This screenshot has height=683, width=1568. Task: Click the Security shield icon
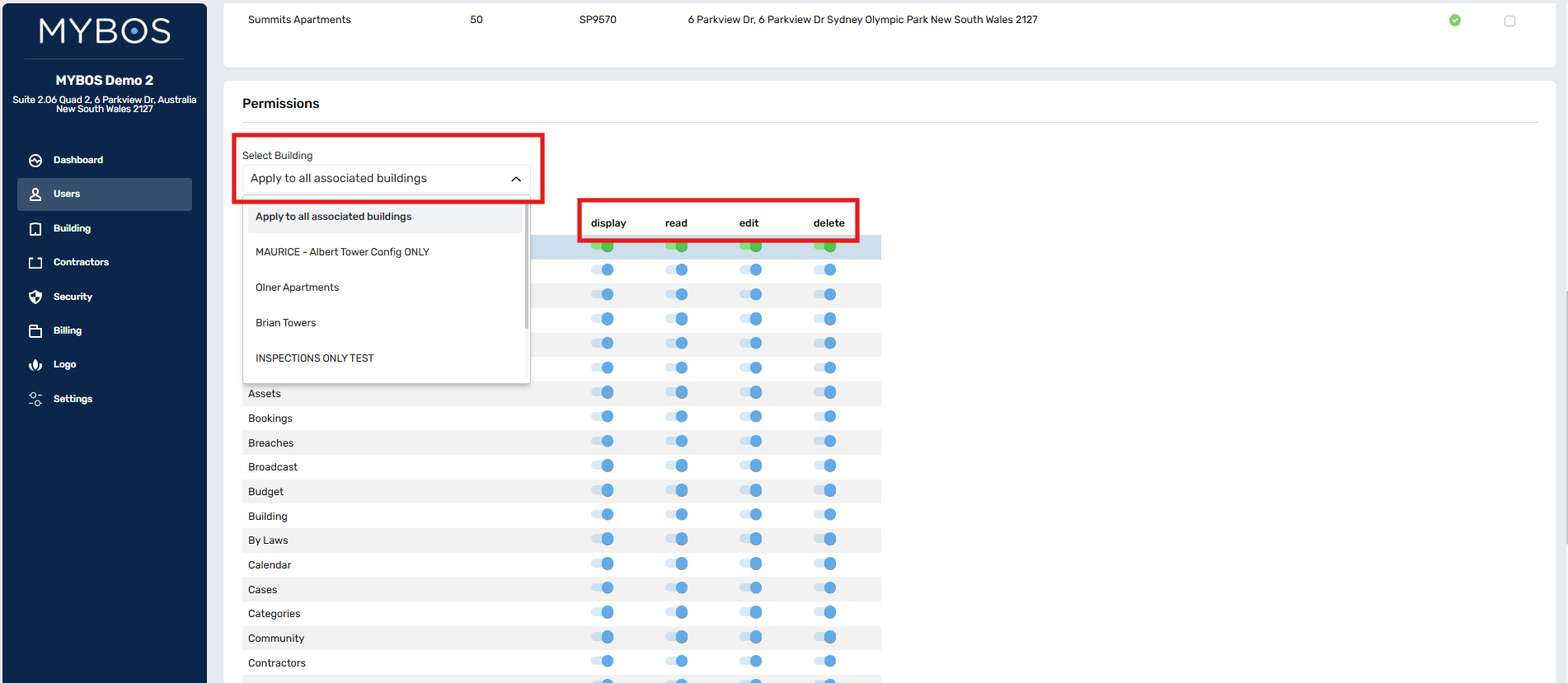(x=35, y=297)
